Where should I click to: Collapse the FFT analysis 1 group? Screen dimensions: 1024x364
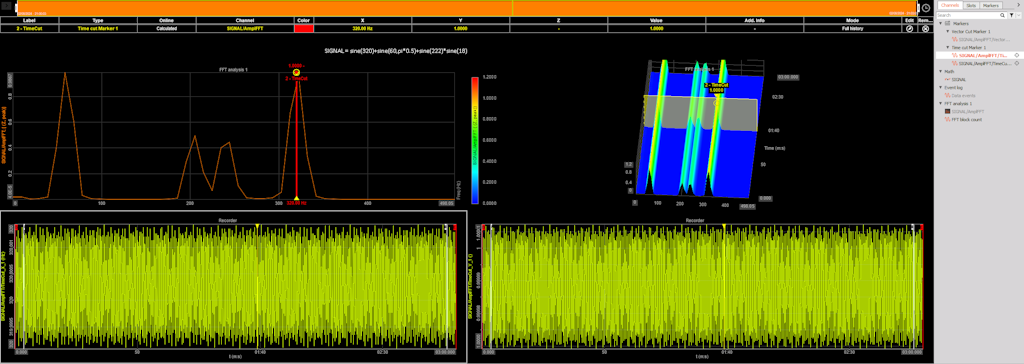(941, 103)
